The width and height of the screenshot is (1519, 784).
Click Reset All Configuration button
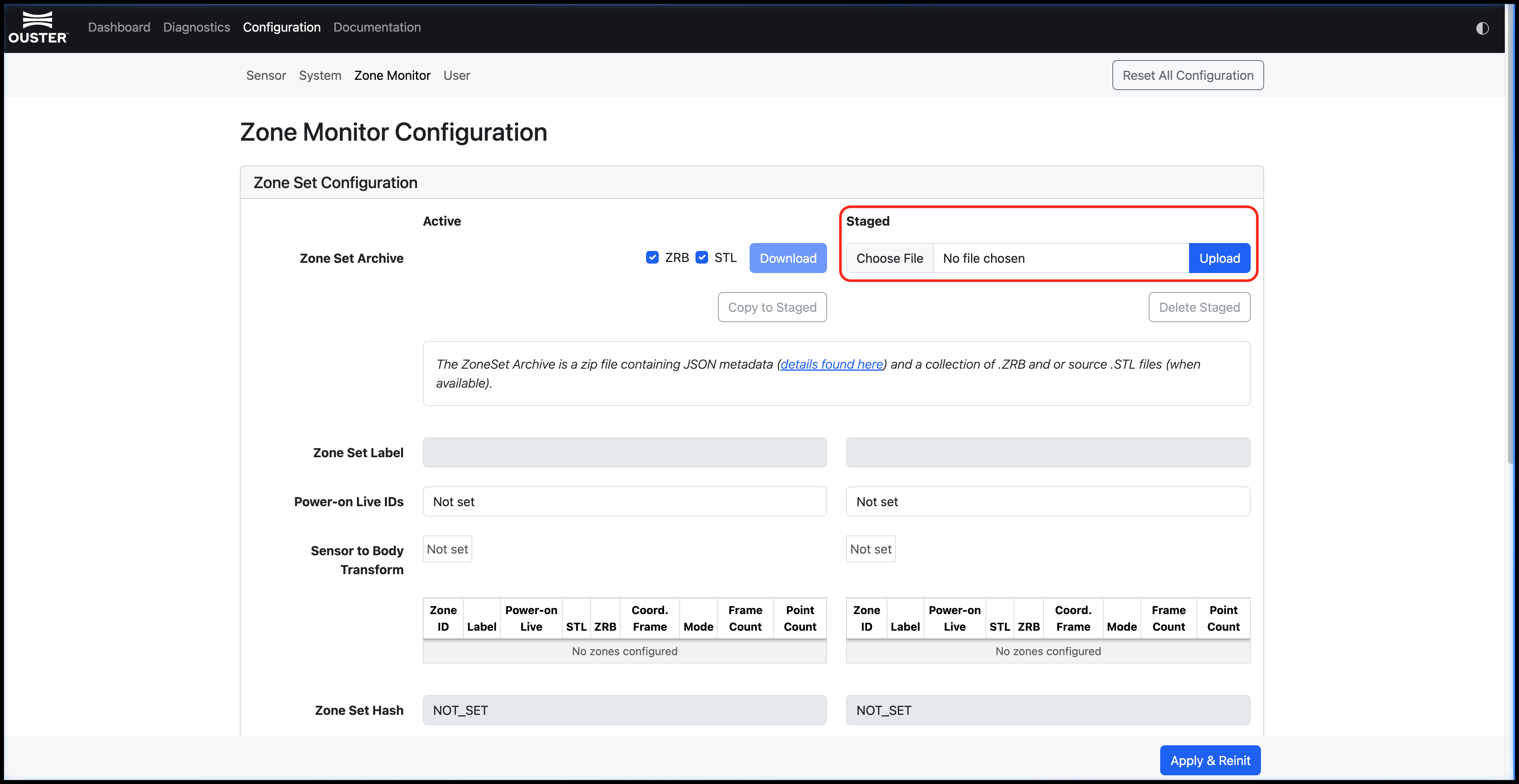point(1187,75)
